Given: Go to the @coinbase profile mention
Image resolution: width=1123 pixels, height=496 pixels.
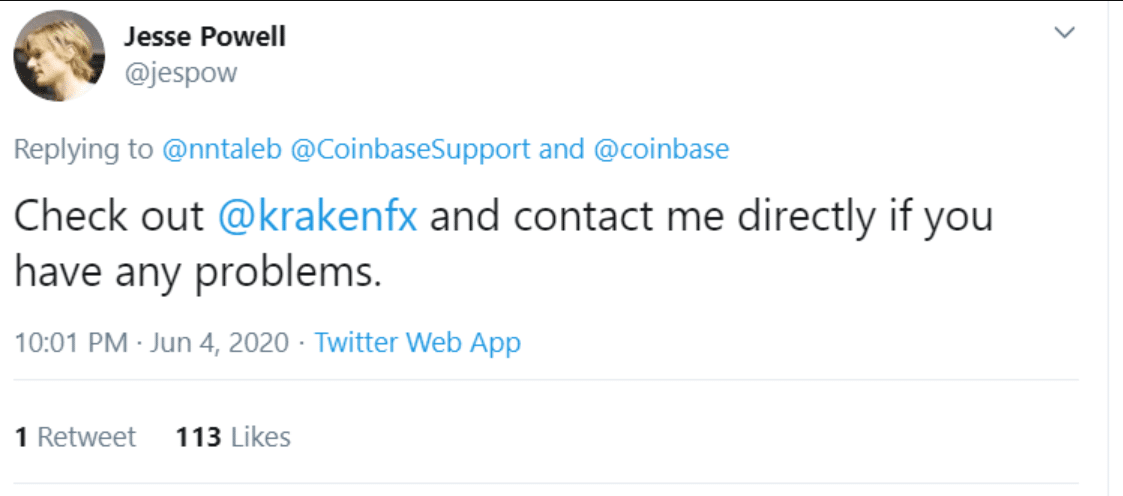Looking at the screenshot, I should coord(661,150).
